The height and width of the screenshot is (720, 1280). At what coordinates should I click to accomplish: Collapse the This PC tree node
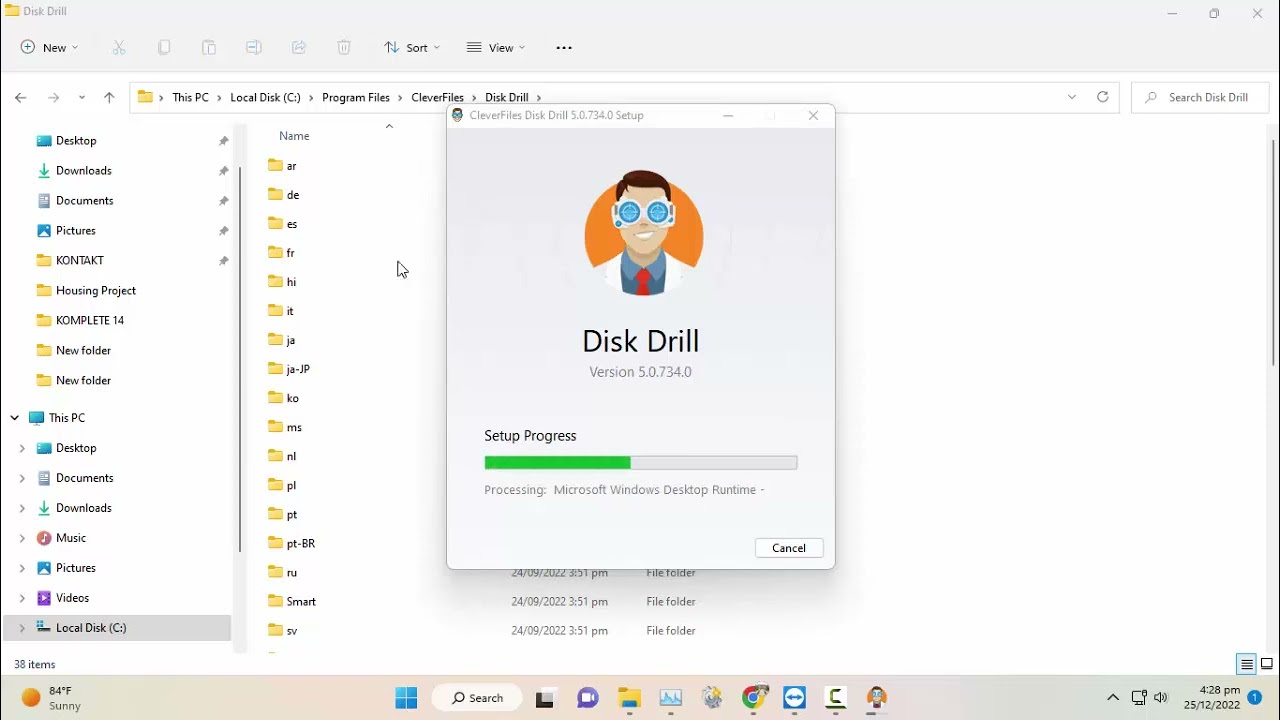click(15, 418)
